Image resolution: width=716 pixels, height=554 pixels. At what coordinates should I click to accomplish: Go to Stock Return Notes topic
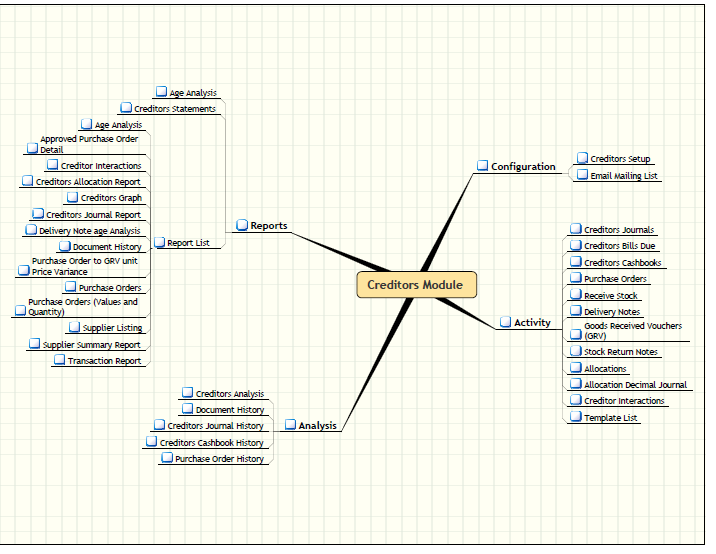pos(621,352)
